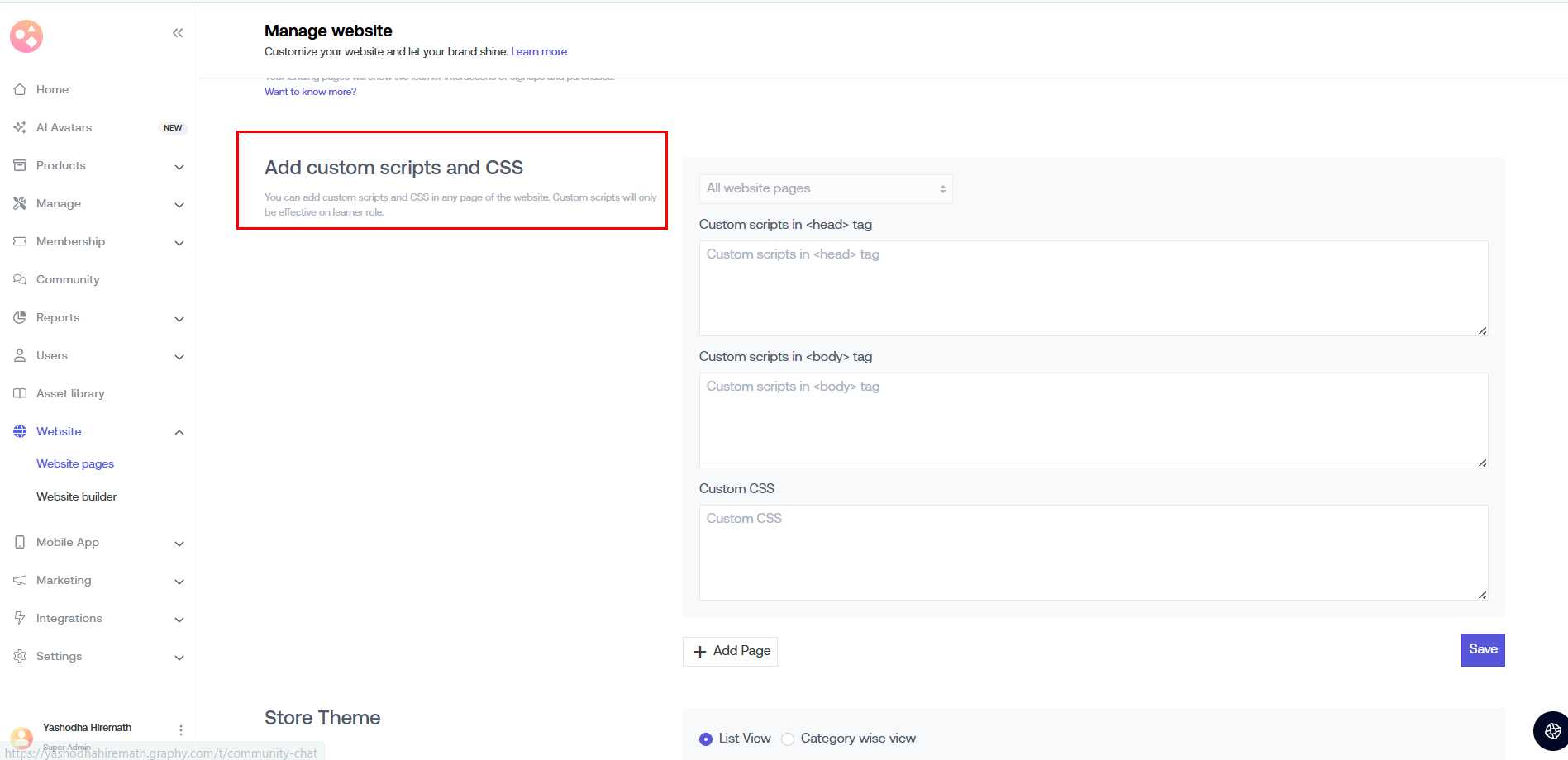Open the help widget icon at bottom right

click(x=1551, y=730)
